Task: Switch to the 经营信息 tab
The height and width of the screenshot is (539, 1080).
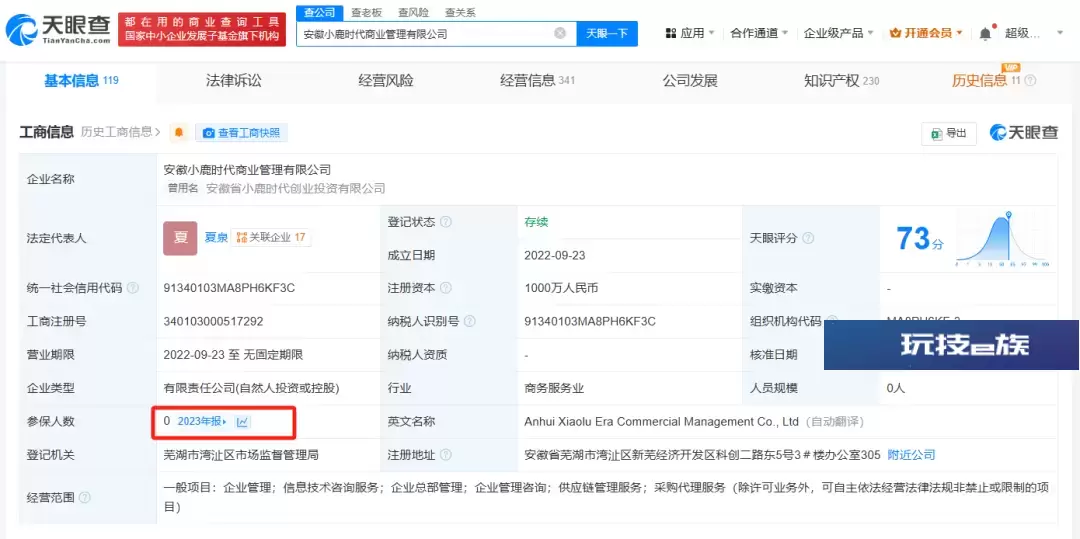Action: (537, 81)
